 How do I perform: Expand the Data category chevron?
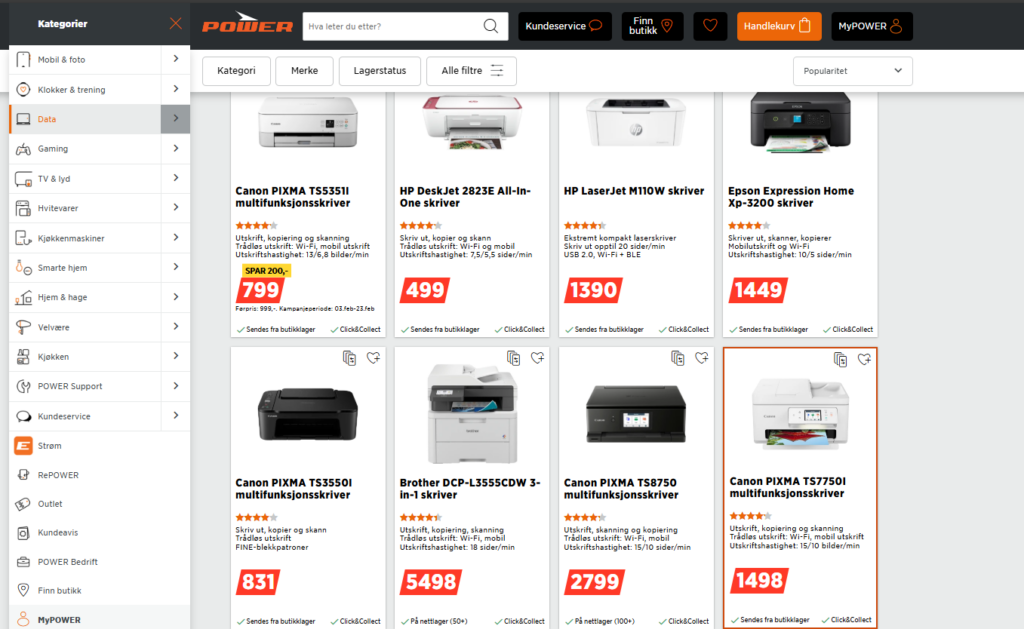point(176,119)
